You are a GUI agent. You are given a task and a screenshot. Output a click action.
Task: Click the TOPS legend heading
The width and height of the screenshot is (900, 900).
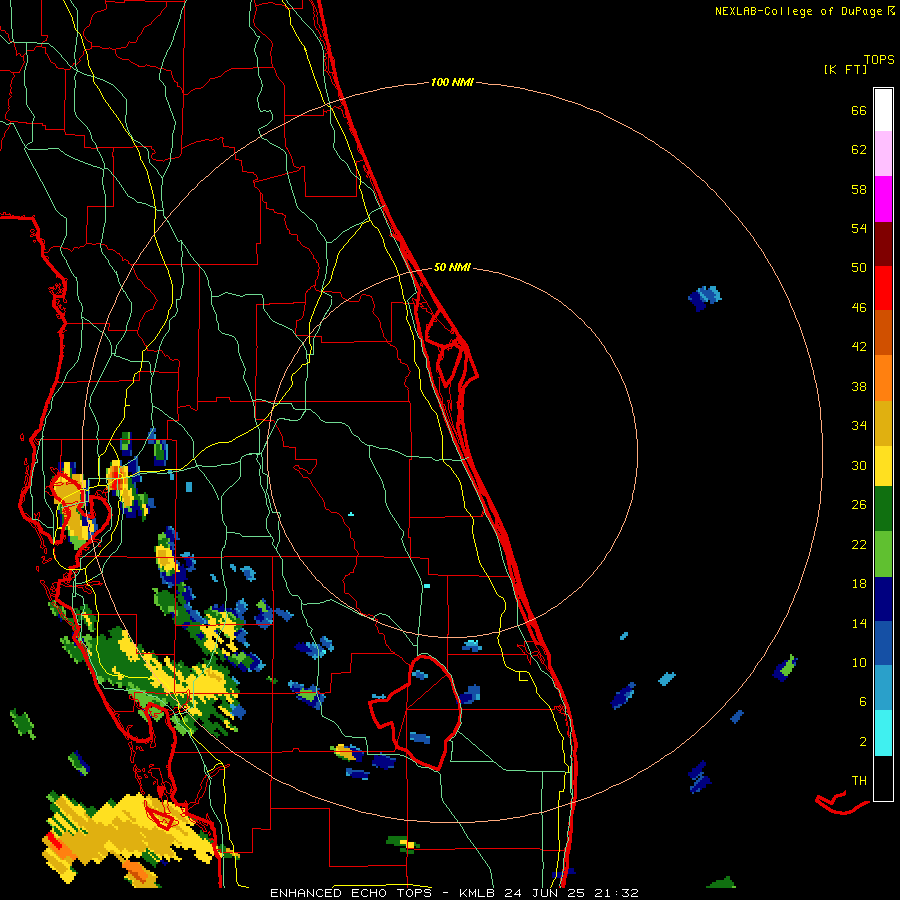[x=879, y=59]
